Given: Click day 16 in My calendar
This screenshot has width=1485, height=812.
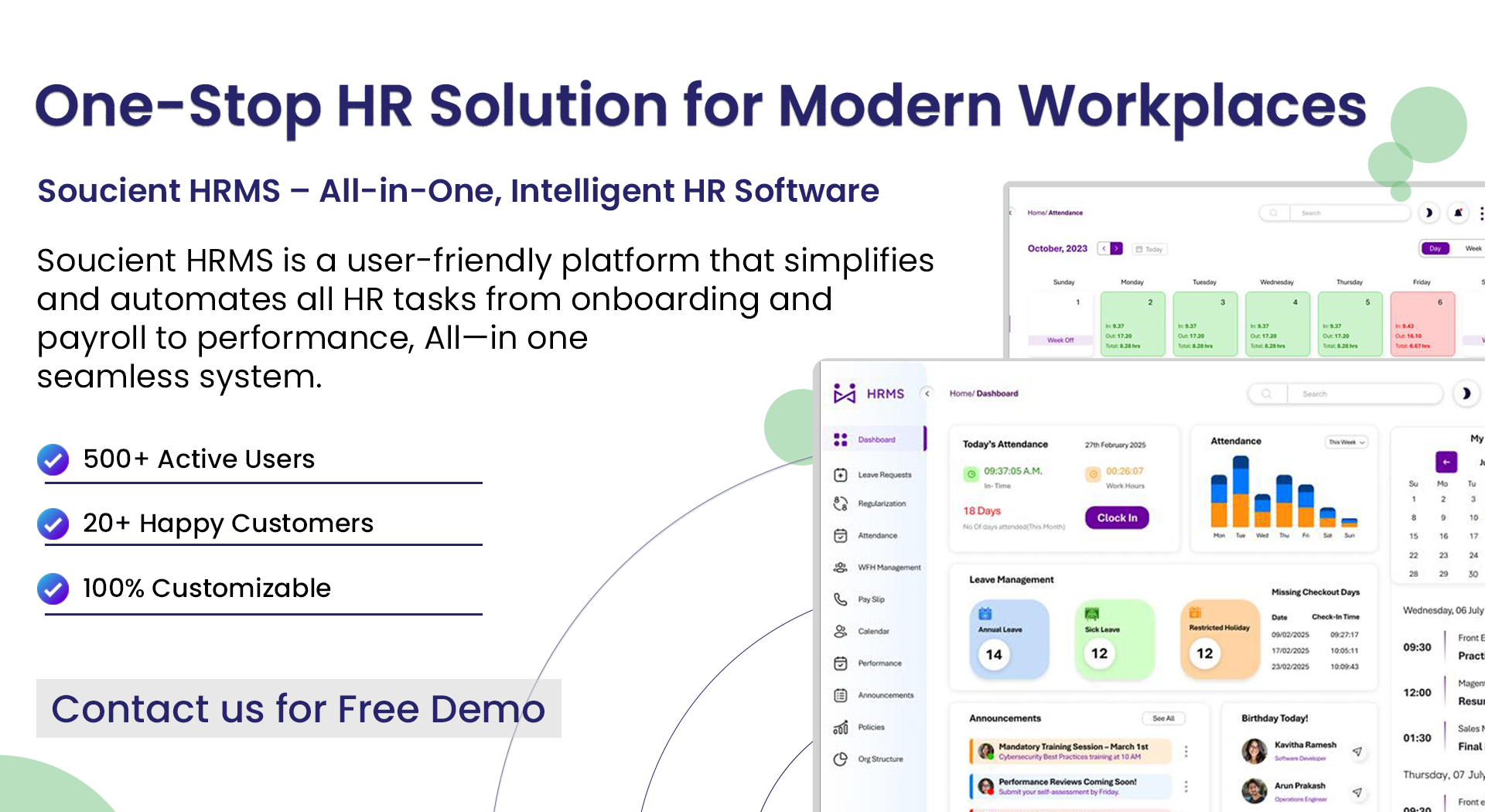Looking at the screenshot, I should (1443, 536).
